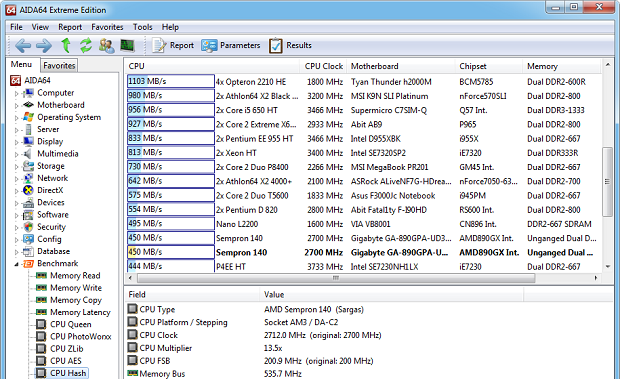Open the Parameters toolbar button

coord(231,45)
